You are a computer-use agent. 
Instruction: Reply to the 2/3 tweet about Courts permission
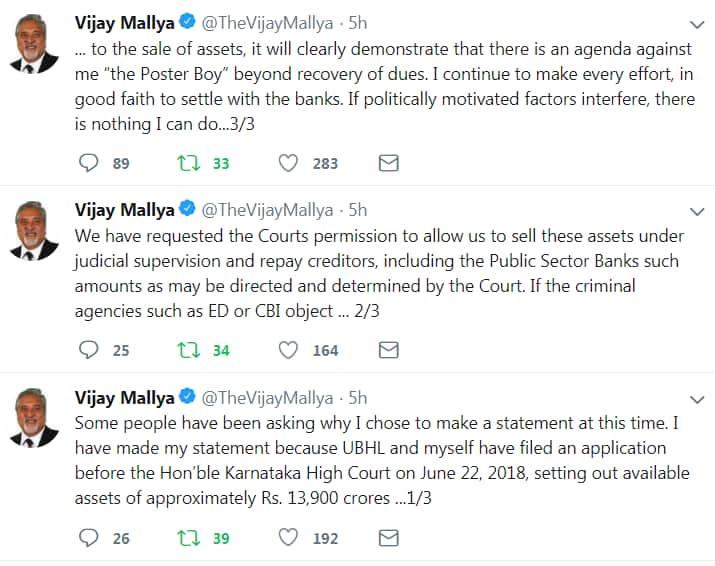coord(89,350)
